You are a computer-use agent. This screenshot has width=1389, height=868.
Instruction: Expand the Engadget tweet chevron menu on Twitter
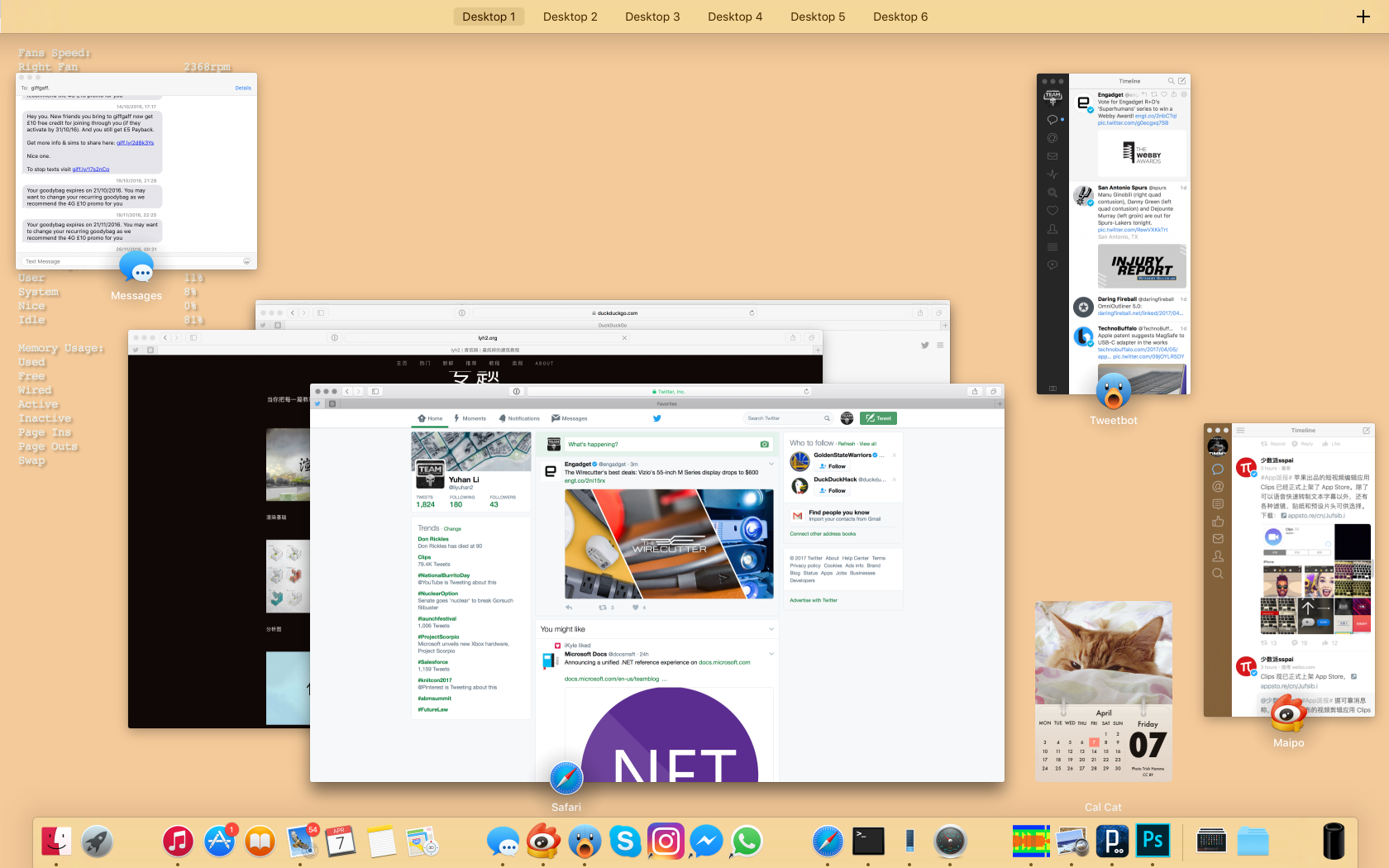click(771, 464)
